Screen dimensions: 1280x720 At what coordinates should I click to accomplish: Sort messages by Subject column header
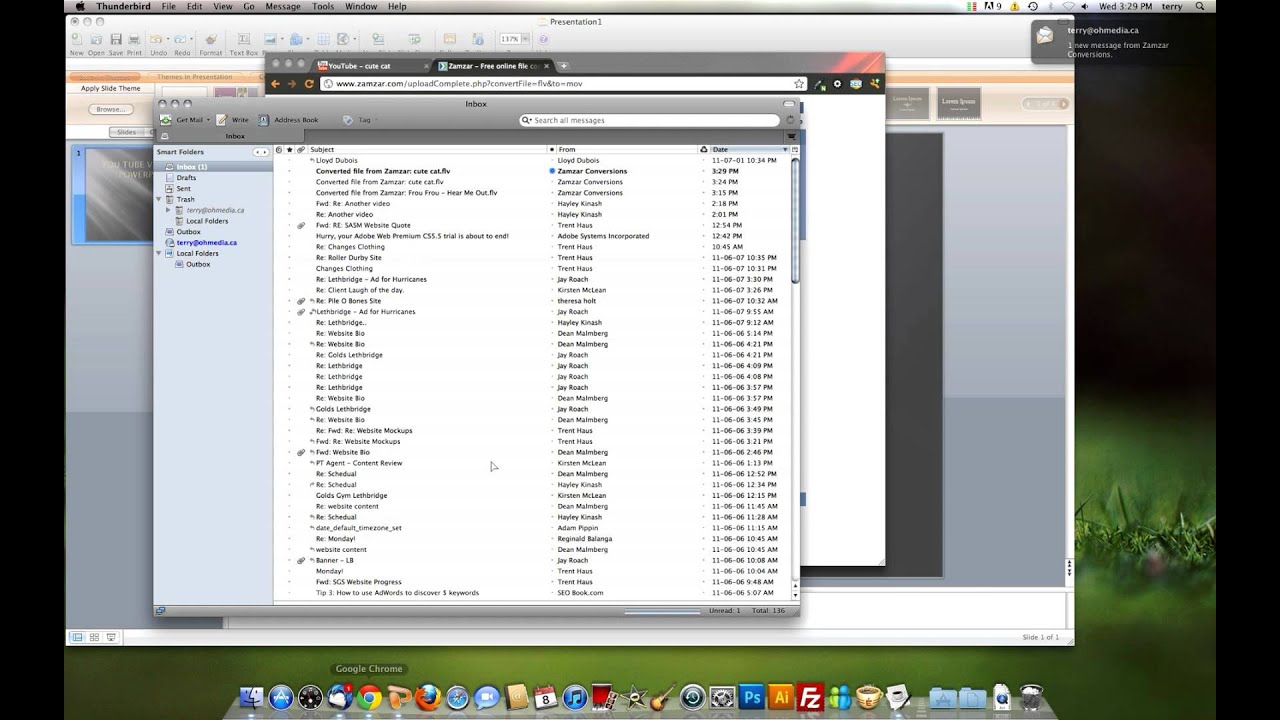427,150
